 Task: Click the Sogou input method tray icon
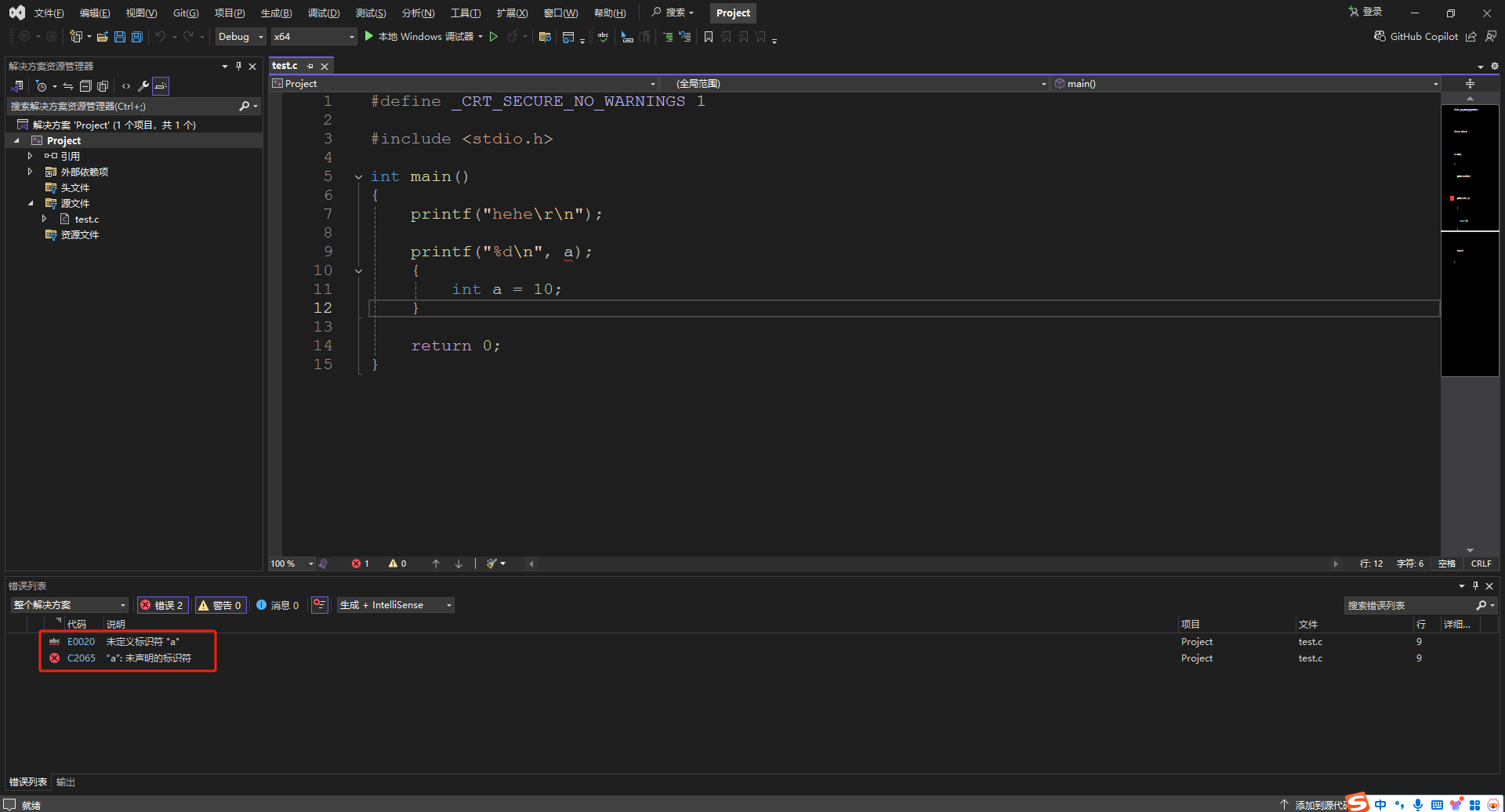pyautogui.click(x=1358, y=802)
